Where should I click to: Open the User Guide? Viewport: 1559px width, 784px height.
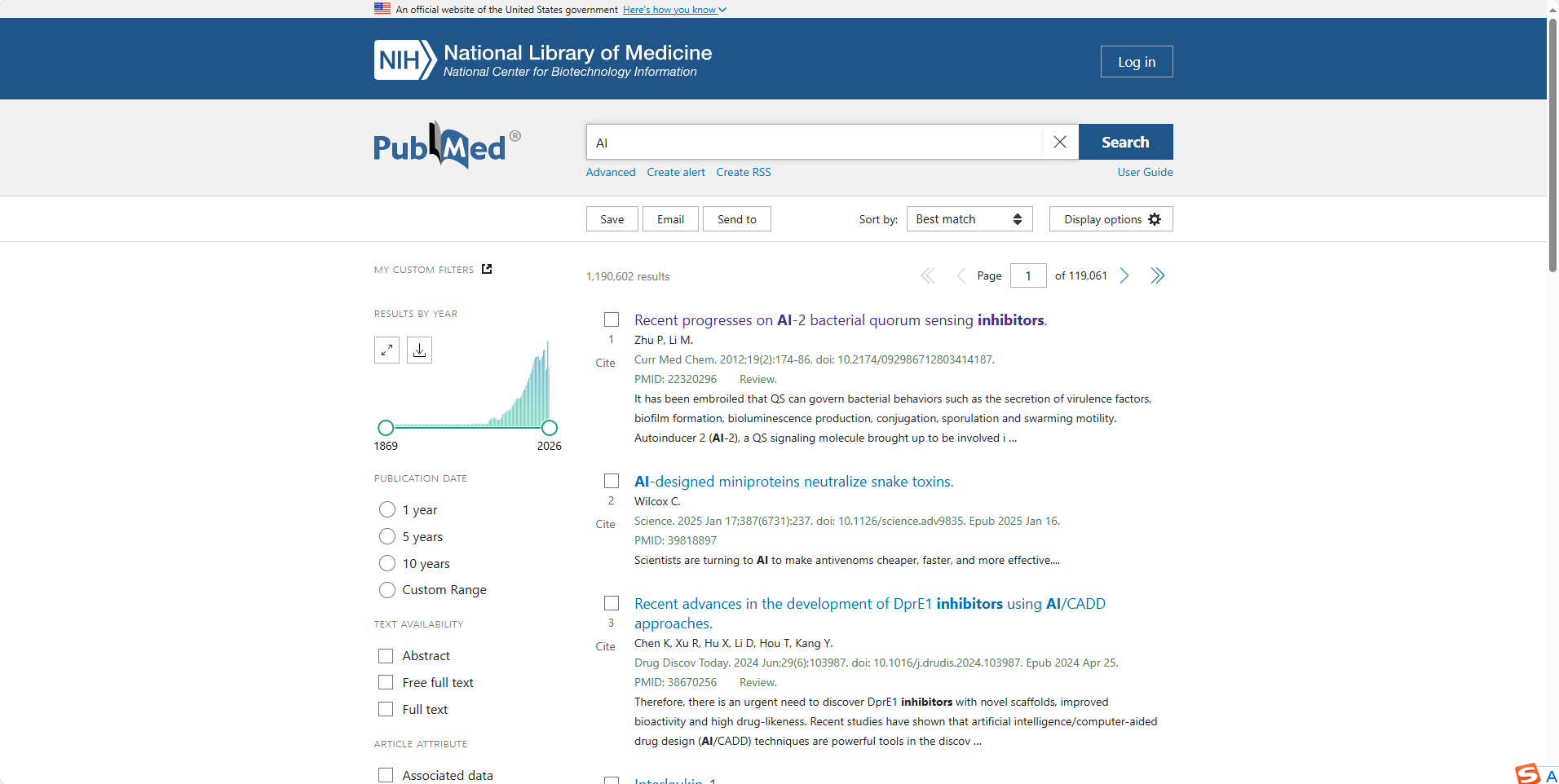point(1144,172)
